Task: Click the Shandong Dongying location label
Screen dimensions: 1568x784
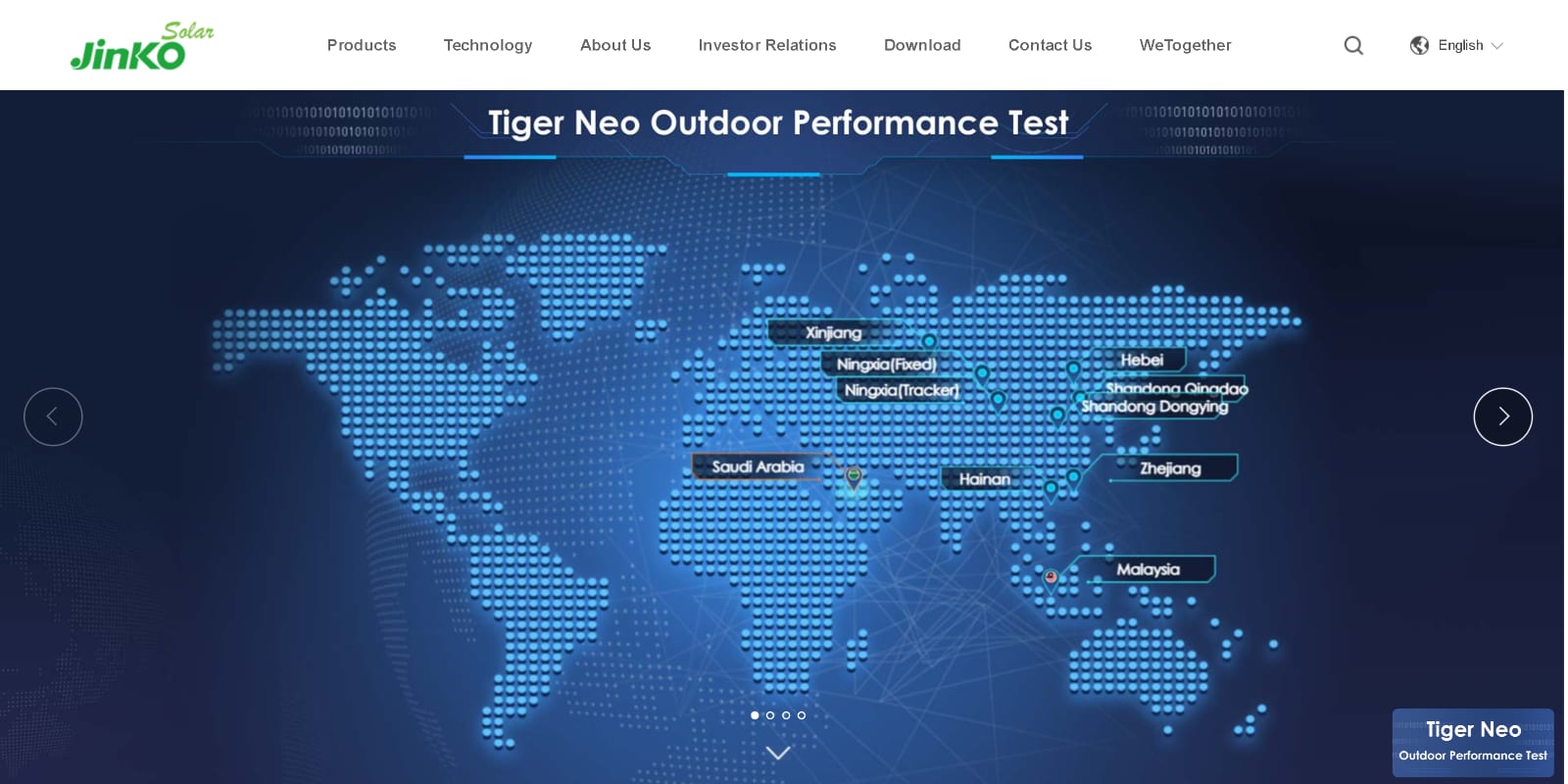Action: tap(1154, 407)
